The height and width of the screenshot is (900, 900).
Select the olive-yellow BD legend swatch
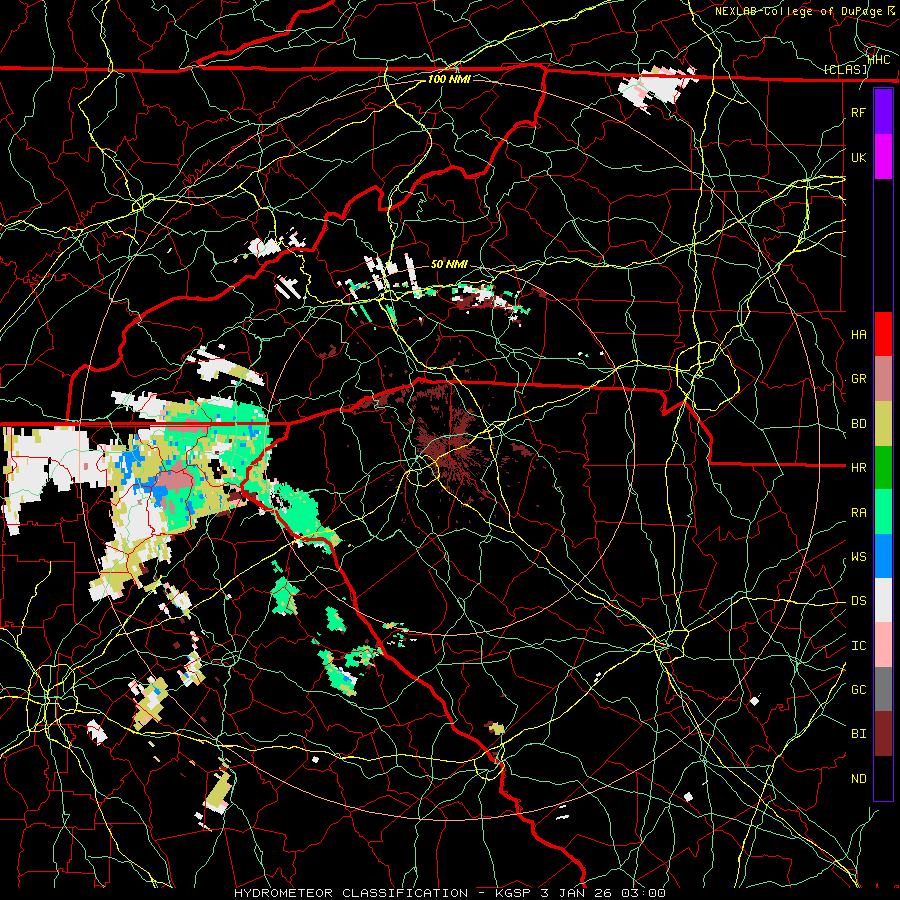point(883,424)
